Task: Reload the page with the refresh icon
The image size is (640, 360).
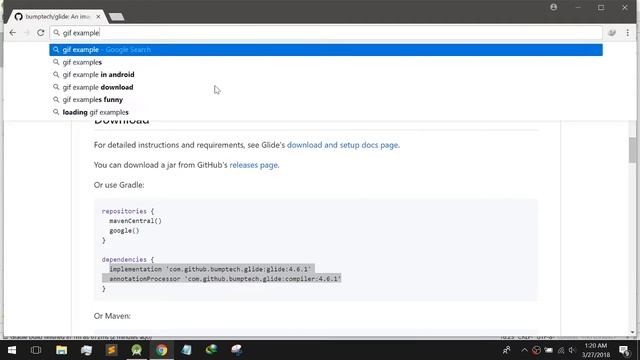Action: tap(40, 33)
